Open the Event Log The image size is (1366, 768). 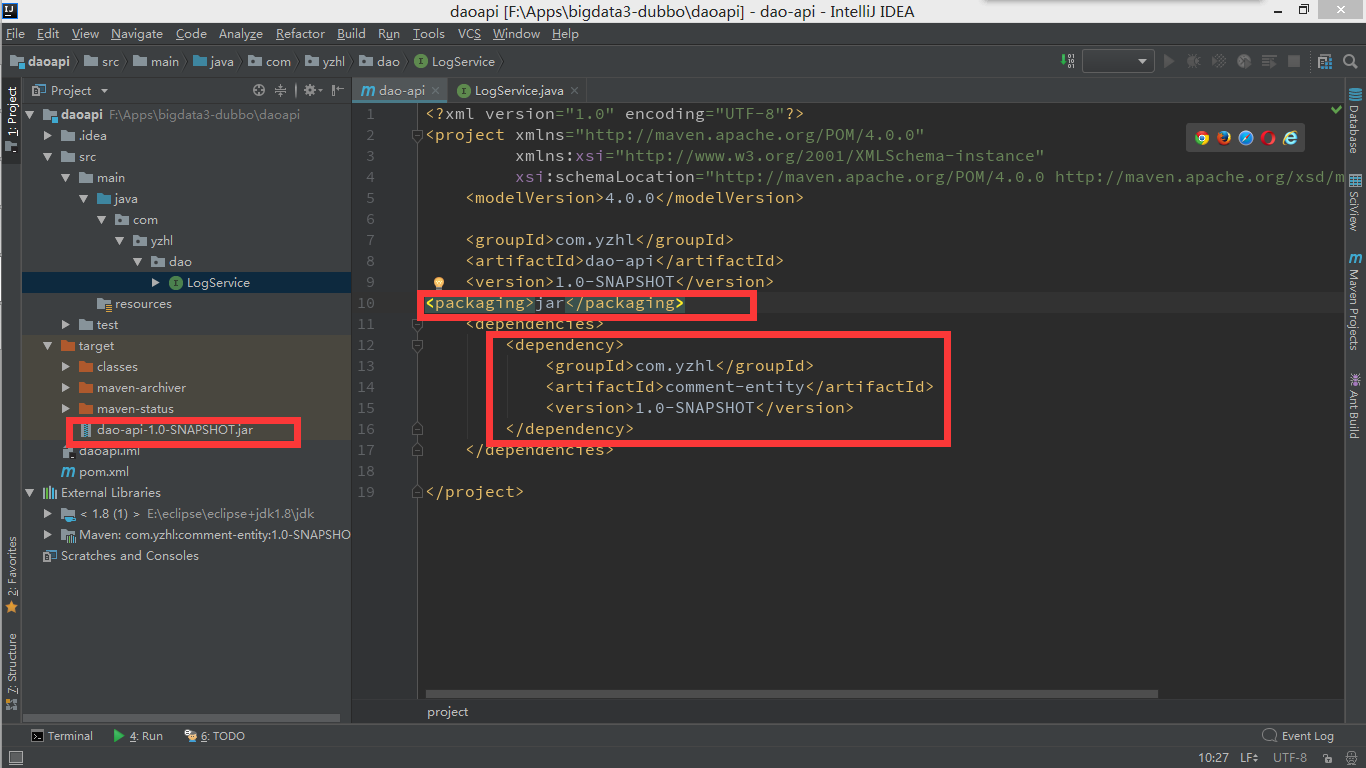coord(1298,736)
